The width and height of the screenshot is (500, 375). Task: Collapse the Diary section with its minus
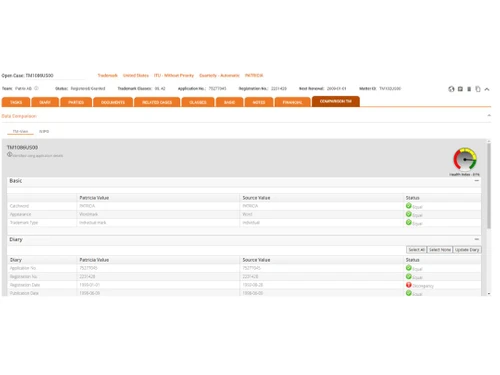pos(477,239)
